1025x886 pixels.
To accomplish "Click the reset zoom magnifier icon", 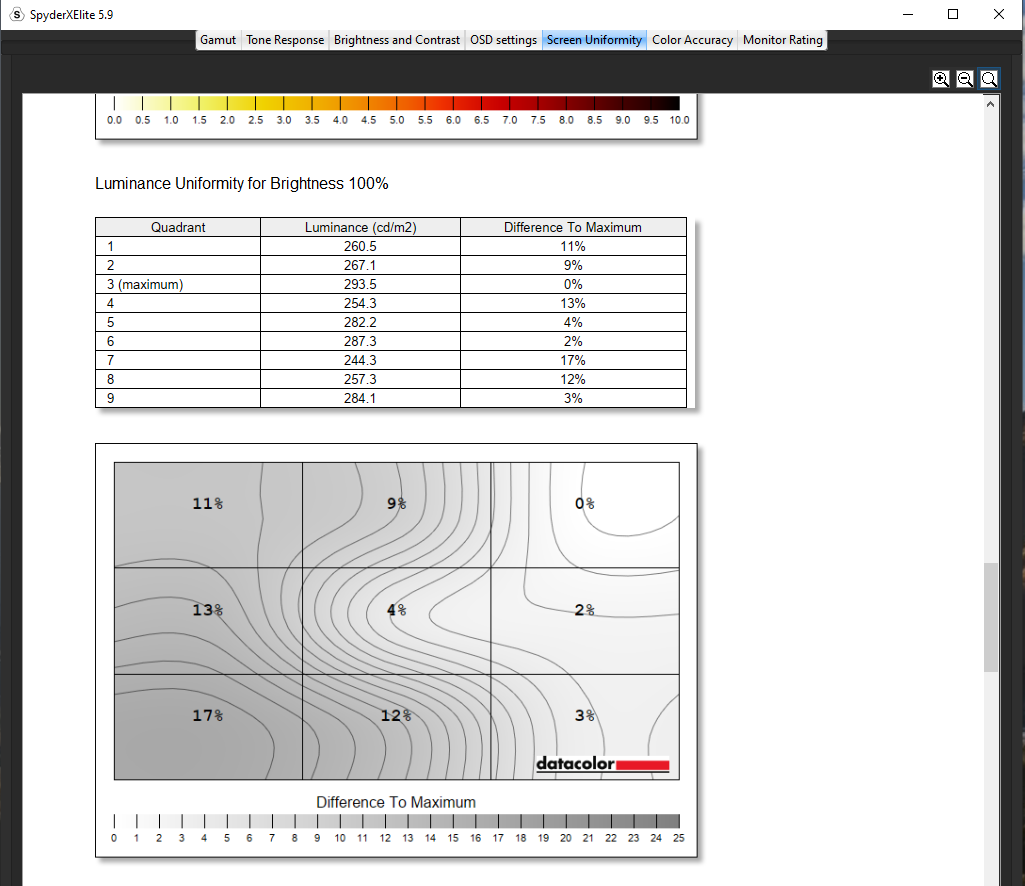I will point(989,79).
